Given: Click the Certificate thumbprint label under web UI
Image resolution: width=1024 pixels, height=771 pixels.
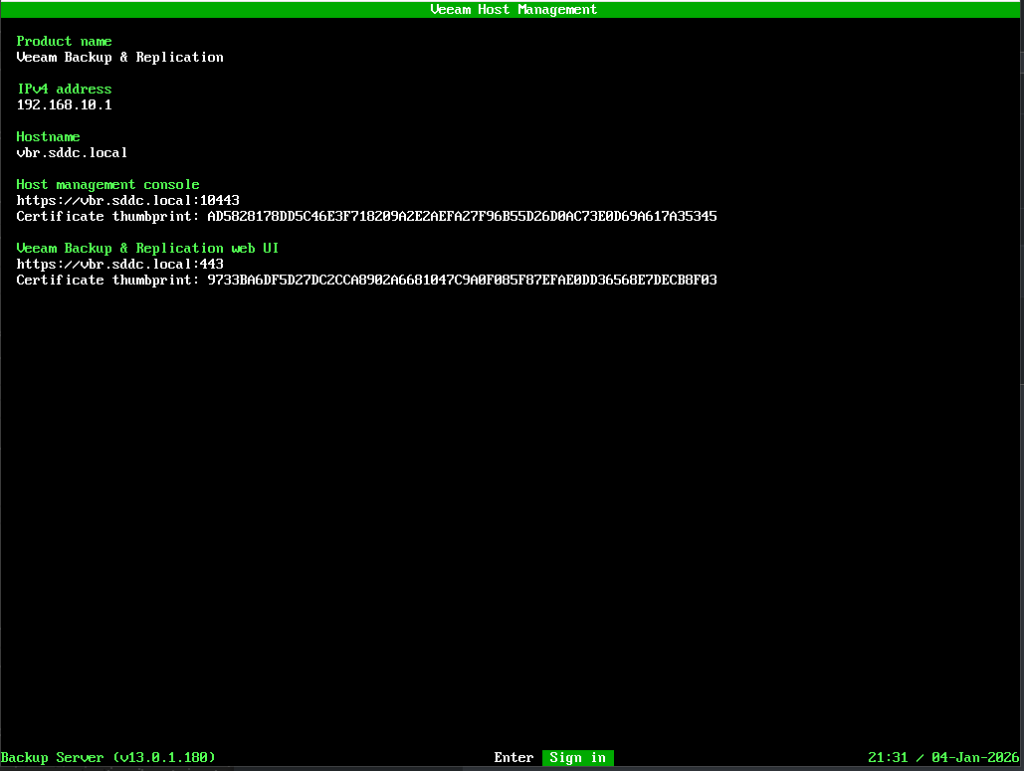Looking at the screenshot, I should click(x=108, y=281).
